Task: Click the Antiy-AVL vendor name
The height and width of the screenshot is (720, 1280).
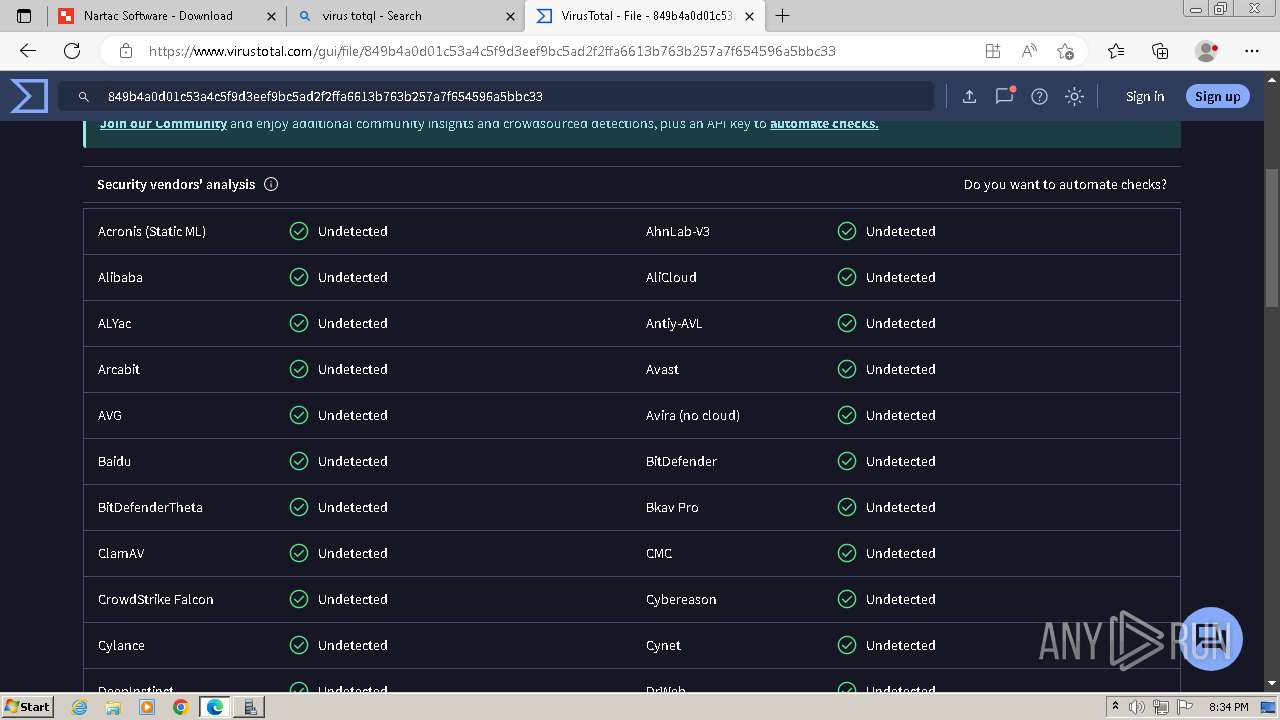Action: [x=674, y=323]
